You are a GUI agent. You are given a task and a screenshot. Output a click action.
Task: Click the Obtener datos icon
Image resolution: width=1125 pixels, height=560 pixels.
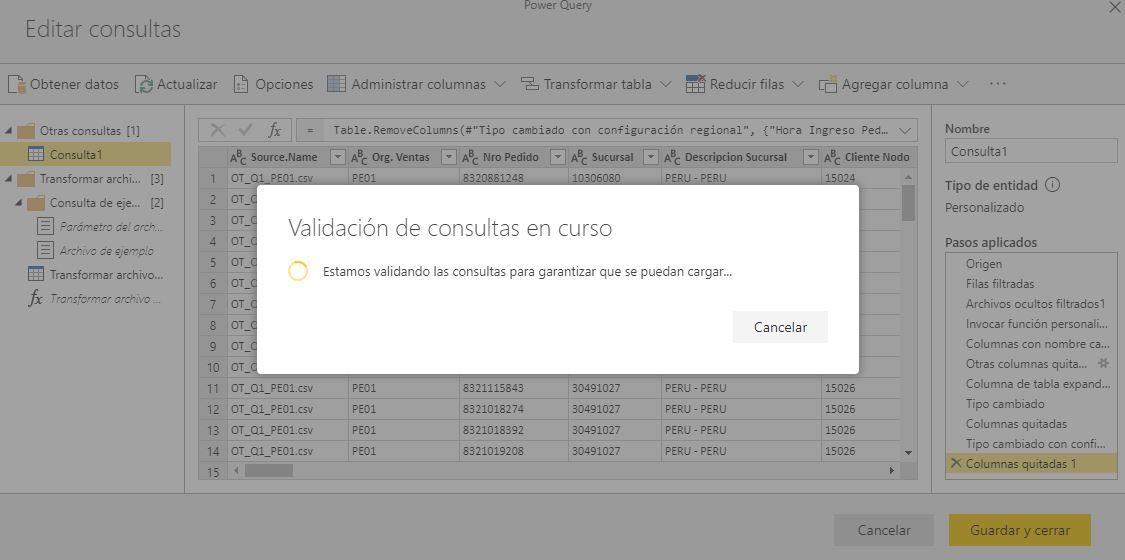point(17,84)
